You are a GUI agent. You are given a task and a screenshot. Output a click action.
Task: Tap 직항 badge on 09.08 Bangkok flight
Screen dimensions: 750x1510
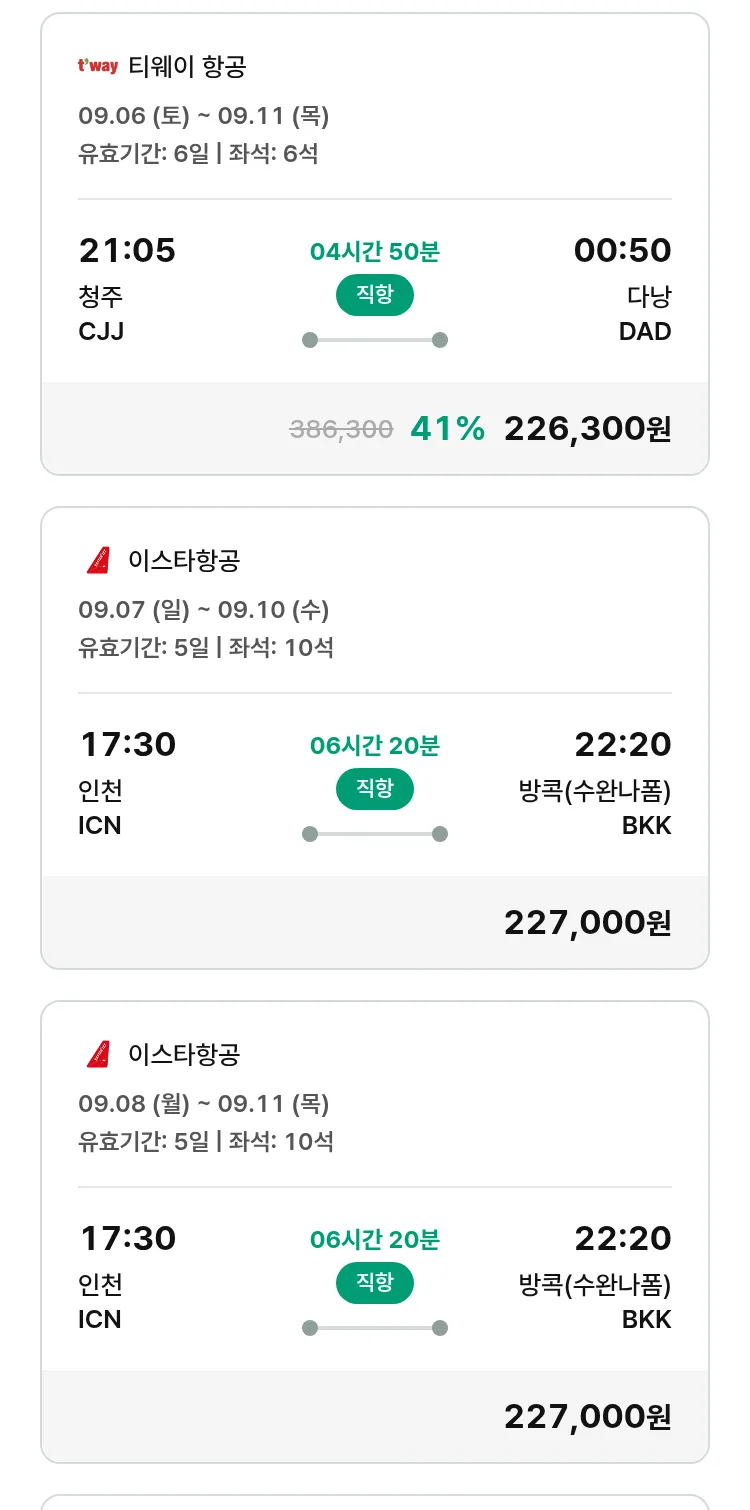(x=374, y=1283)
